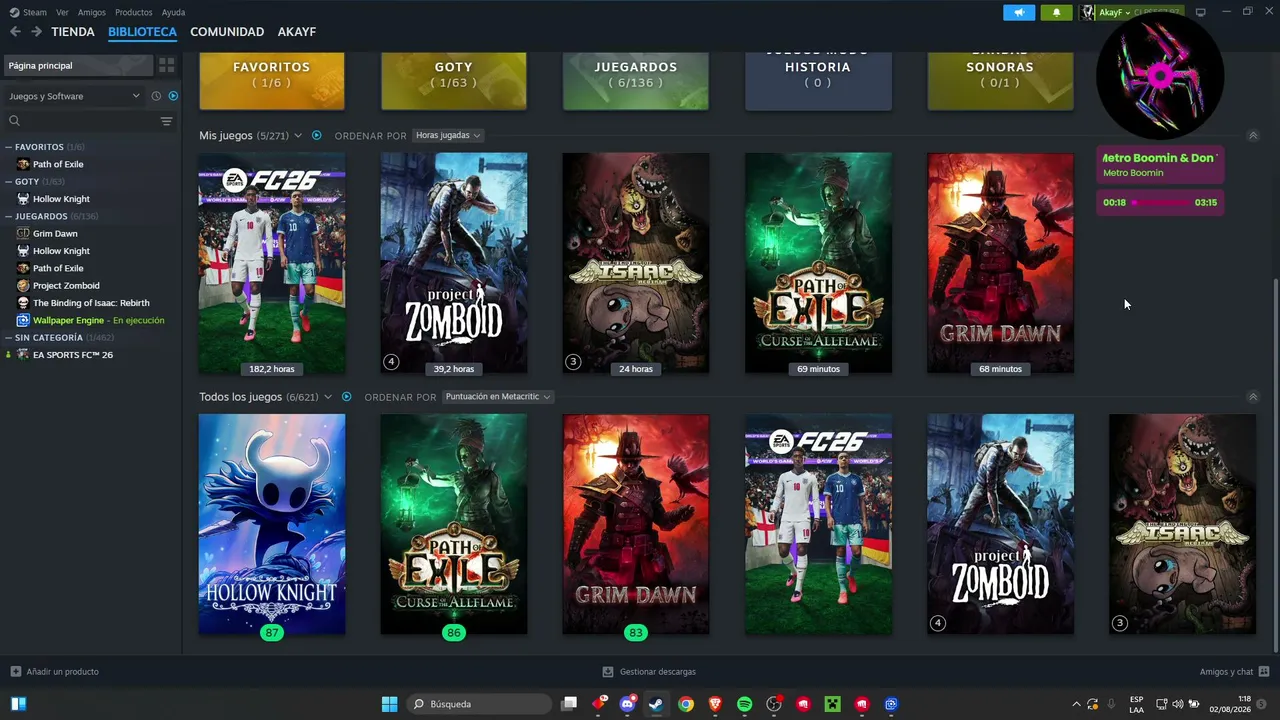
Task: Toggle the ready-to-play filter icon in the sidebar
Action: [x=173, y=96]
